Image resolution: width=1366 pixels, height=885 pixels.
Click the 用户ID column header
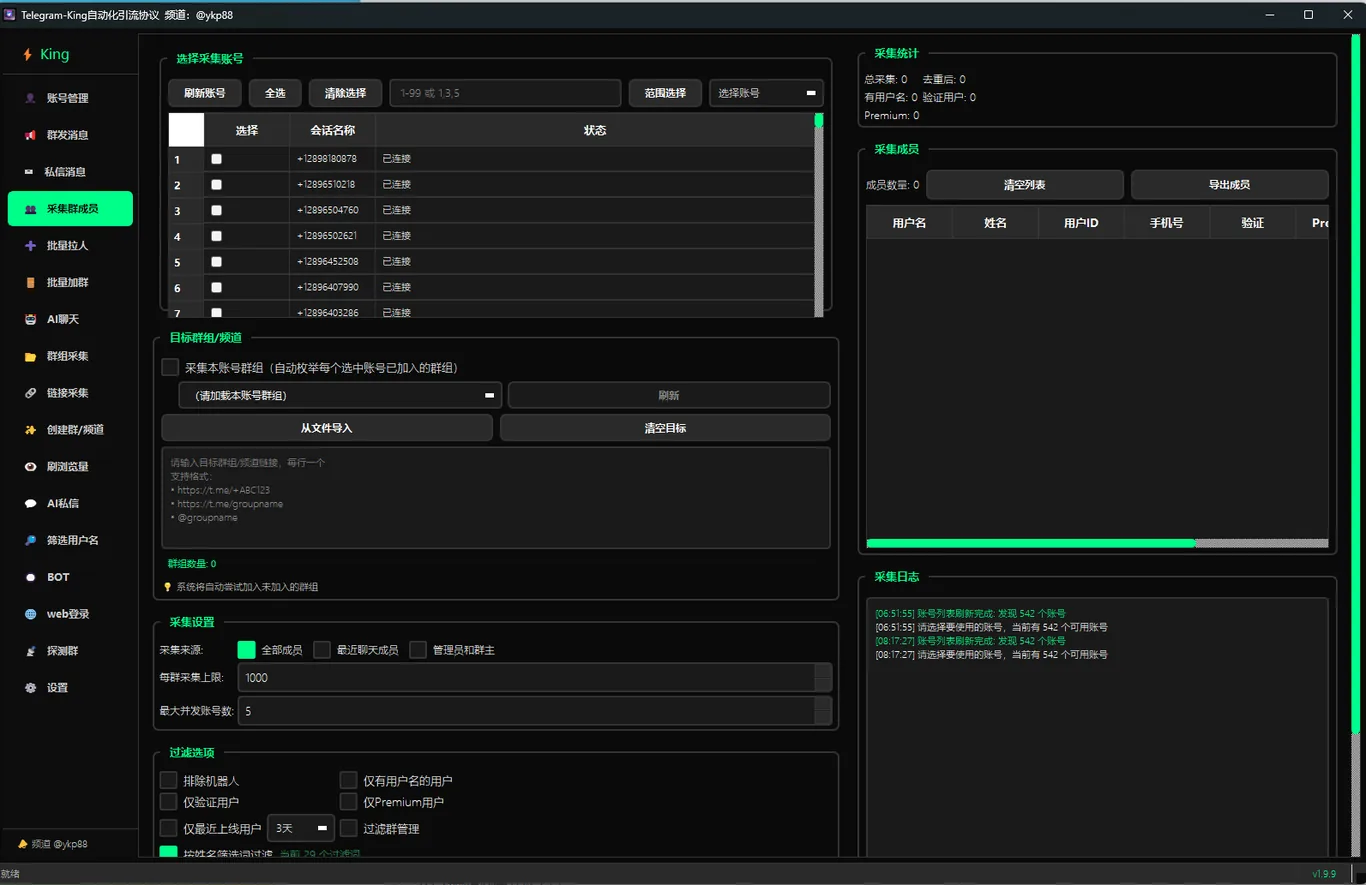point(1081,223)
